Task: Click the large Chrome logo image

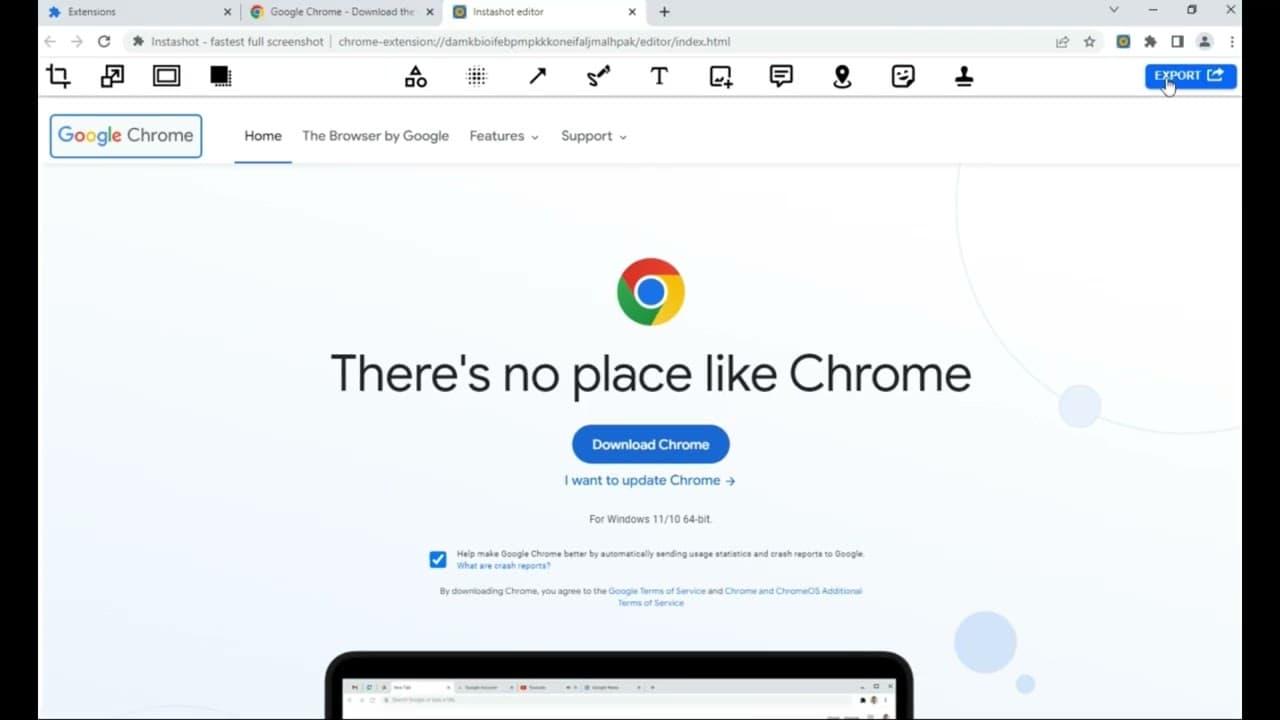Action: point(651,292)
